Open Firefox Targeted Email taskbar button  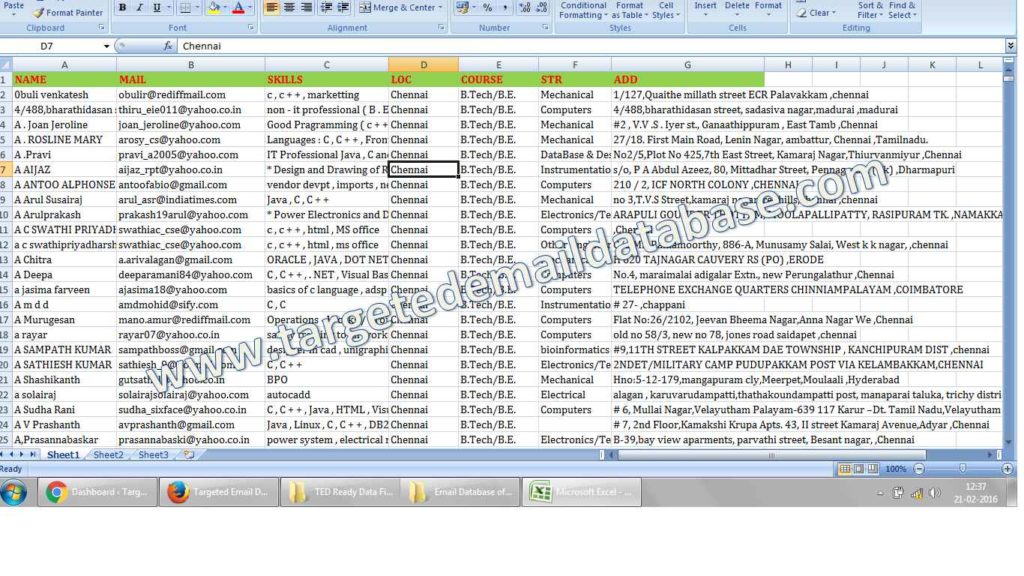tap(219, 492)
